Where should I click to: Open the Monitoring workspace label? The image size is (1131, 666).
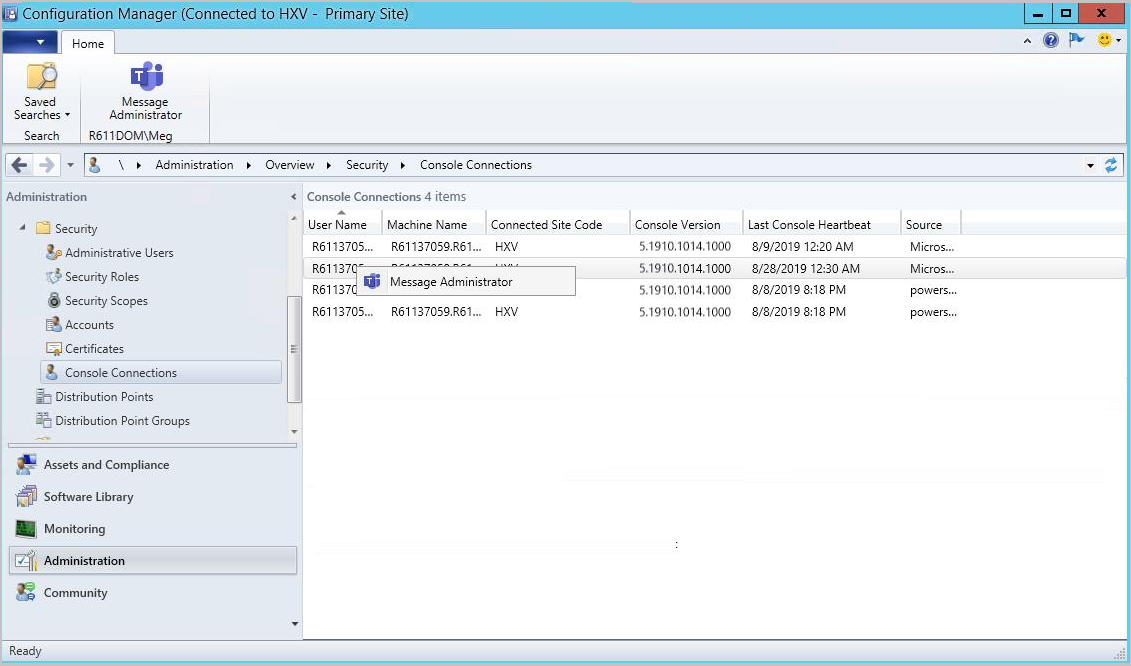74,529
